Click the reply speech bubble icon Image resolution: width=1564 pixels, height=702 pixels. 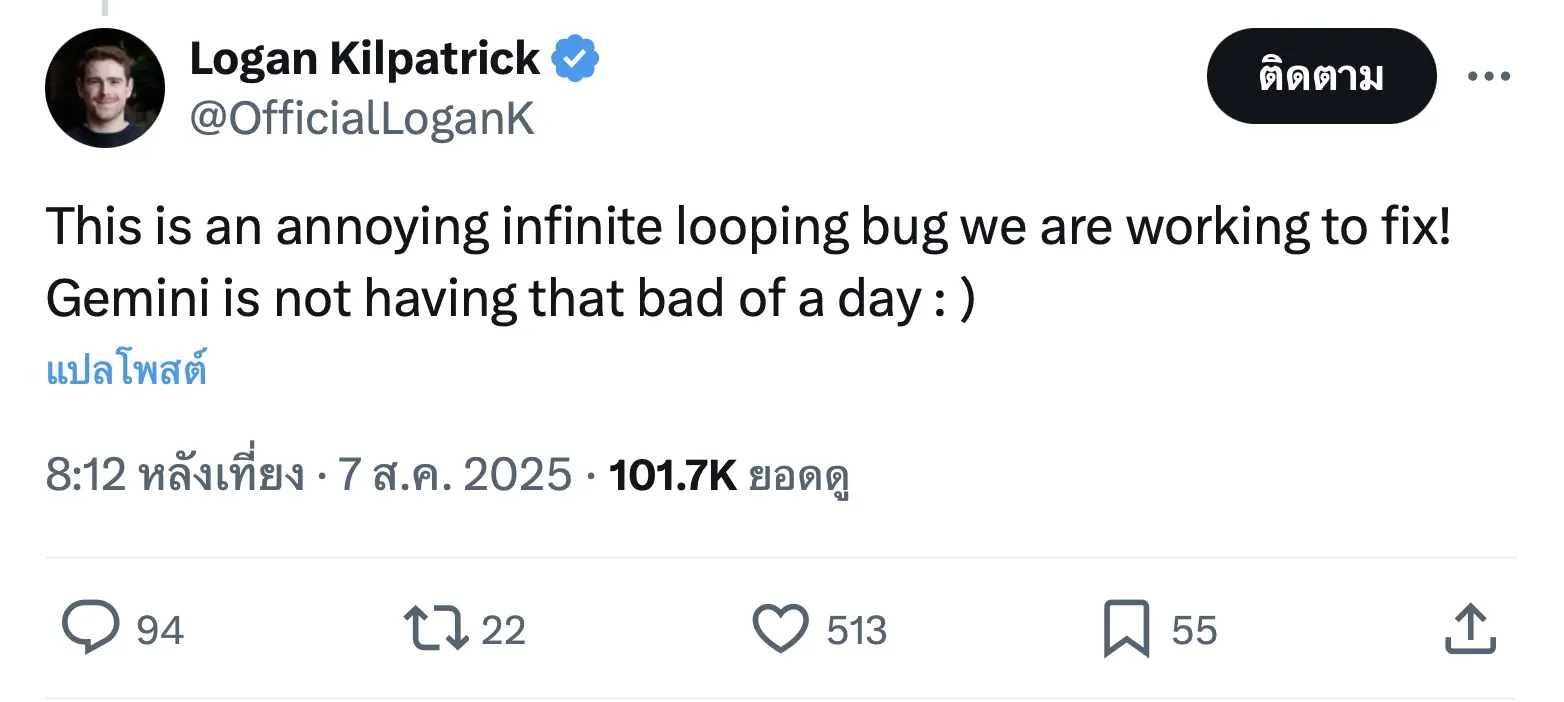click(x=91, y=630)
